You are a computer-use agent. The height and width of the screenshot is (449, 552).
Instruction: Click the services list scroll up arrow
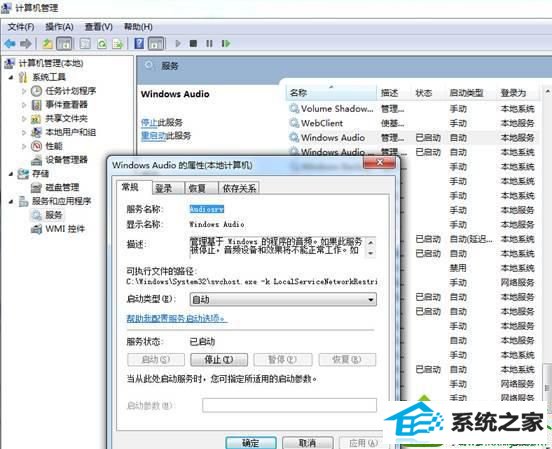click(547, 92)
